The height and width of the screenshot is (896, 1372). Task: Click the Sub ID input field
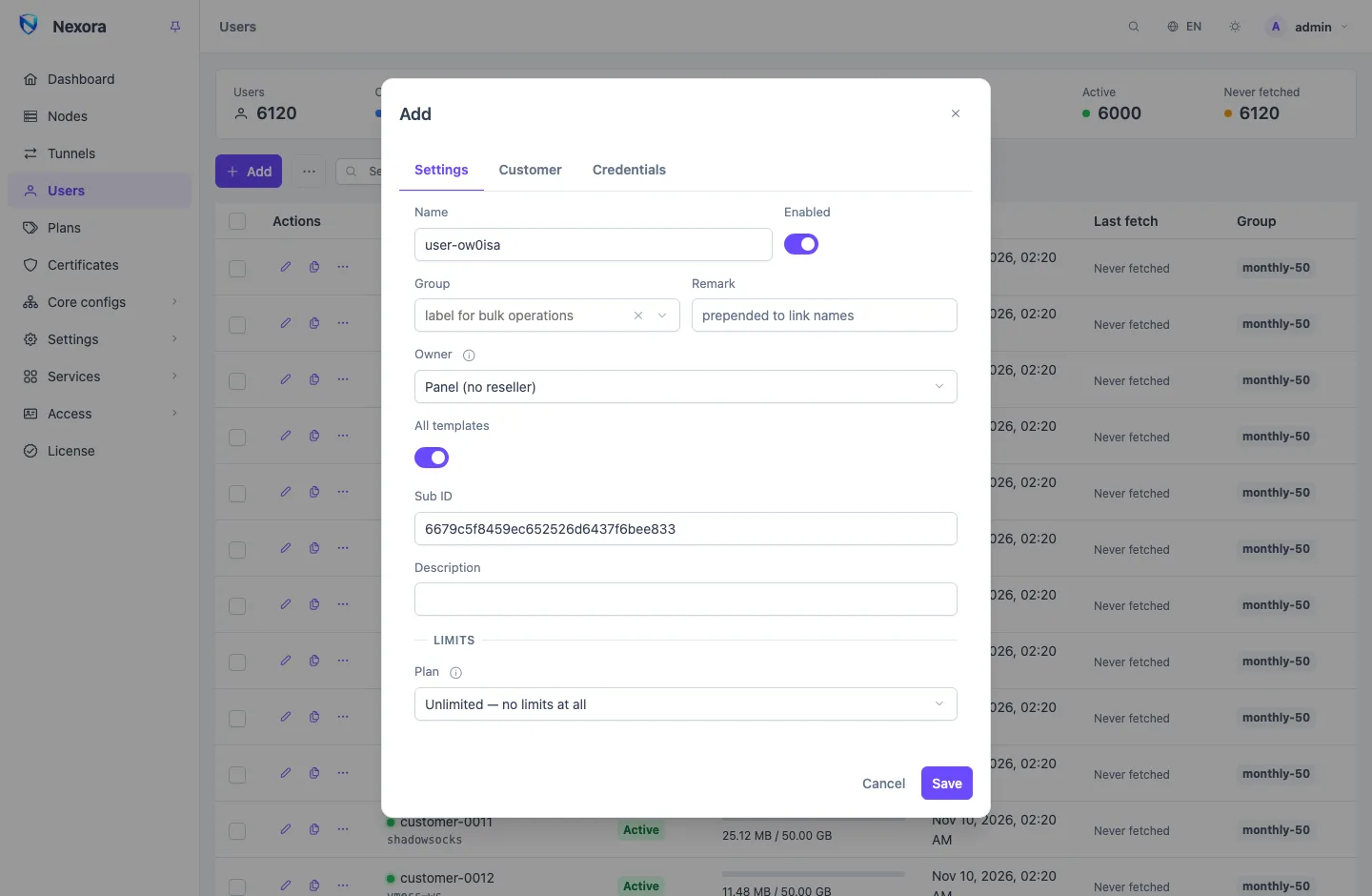[686, 529]
